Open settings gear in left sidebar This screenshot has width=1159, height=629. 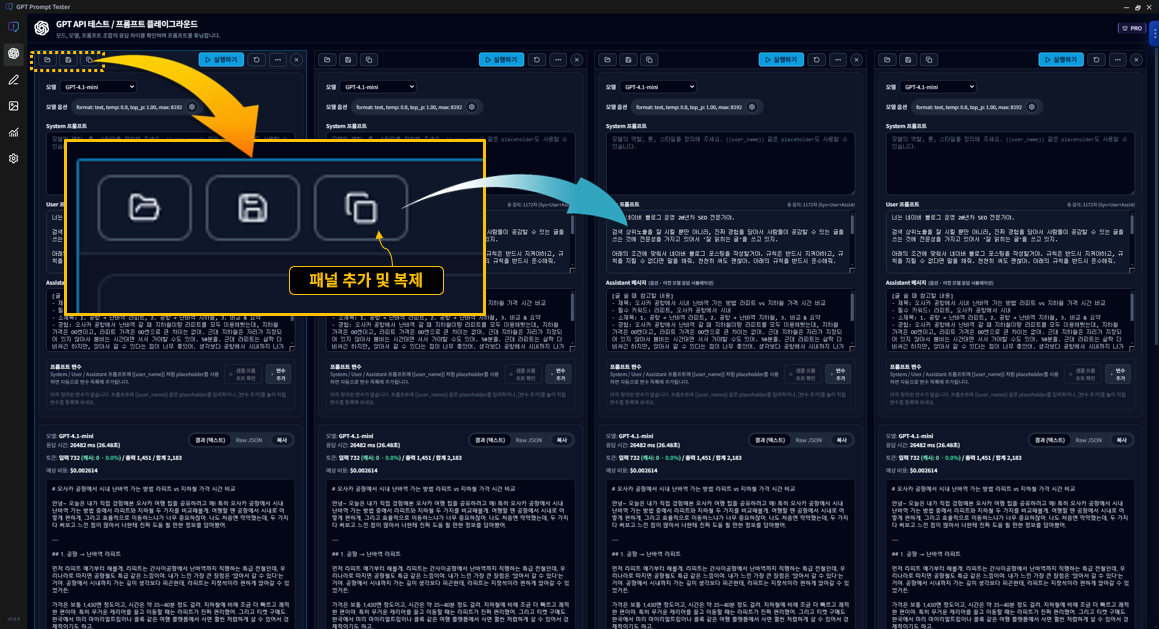[x=14, y=158]
